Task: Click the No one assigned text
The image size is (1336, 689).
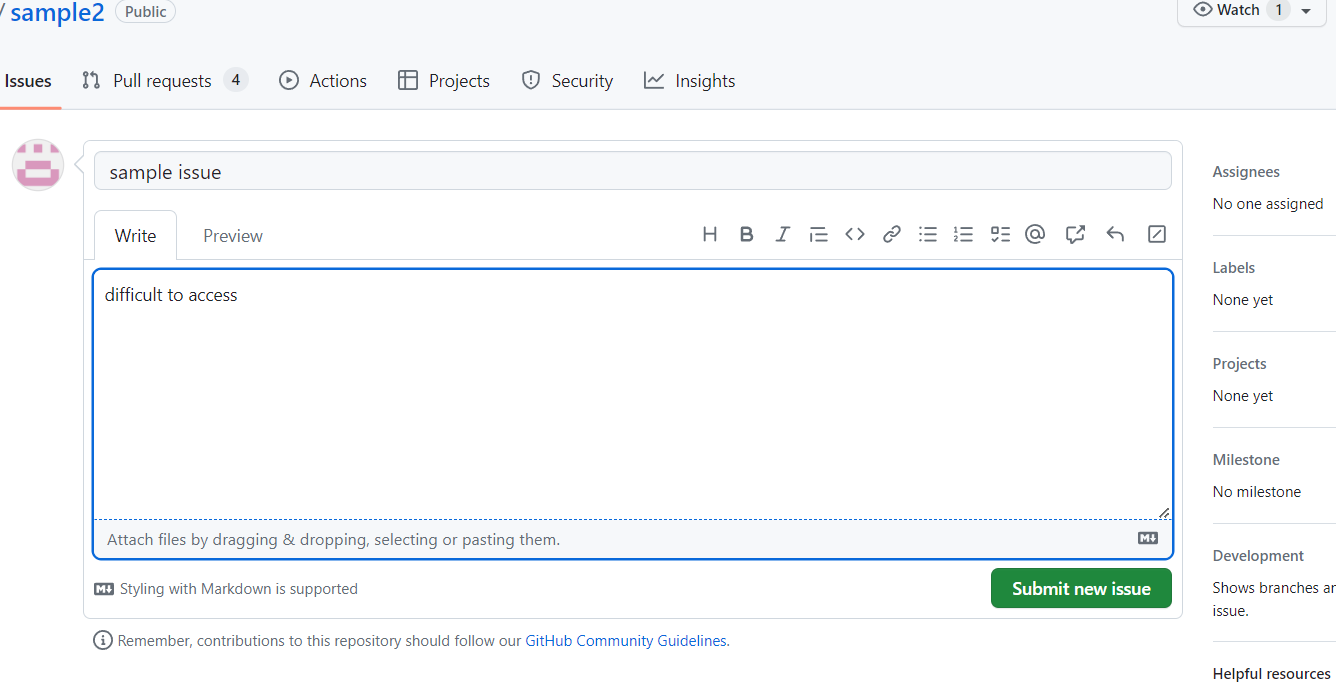Action: tap(1268, 204)
